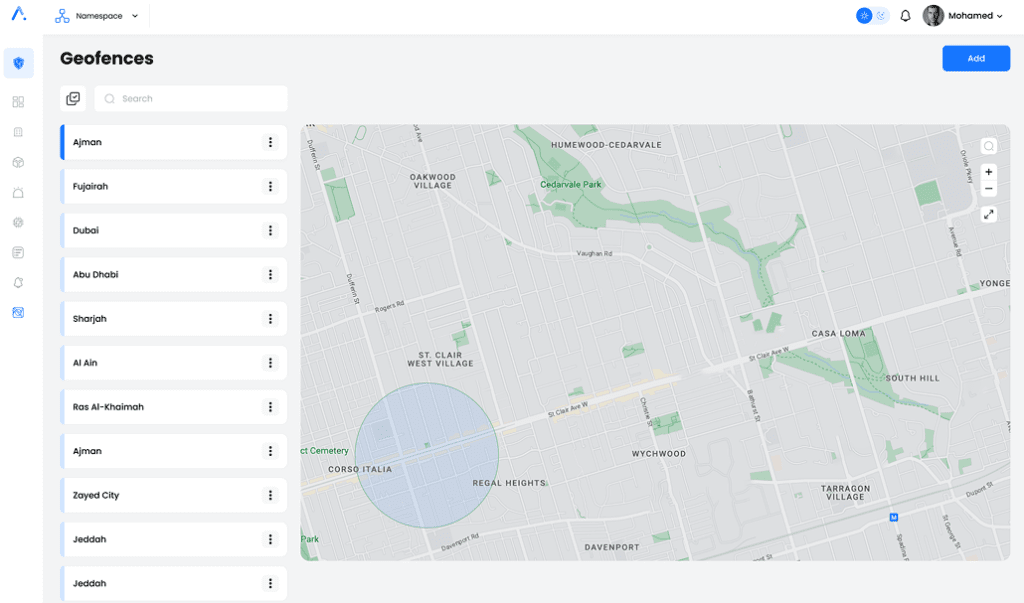Screen dimensions: 1024x603
Task: Click the Add button
Action: click(975, 58)
